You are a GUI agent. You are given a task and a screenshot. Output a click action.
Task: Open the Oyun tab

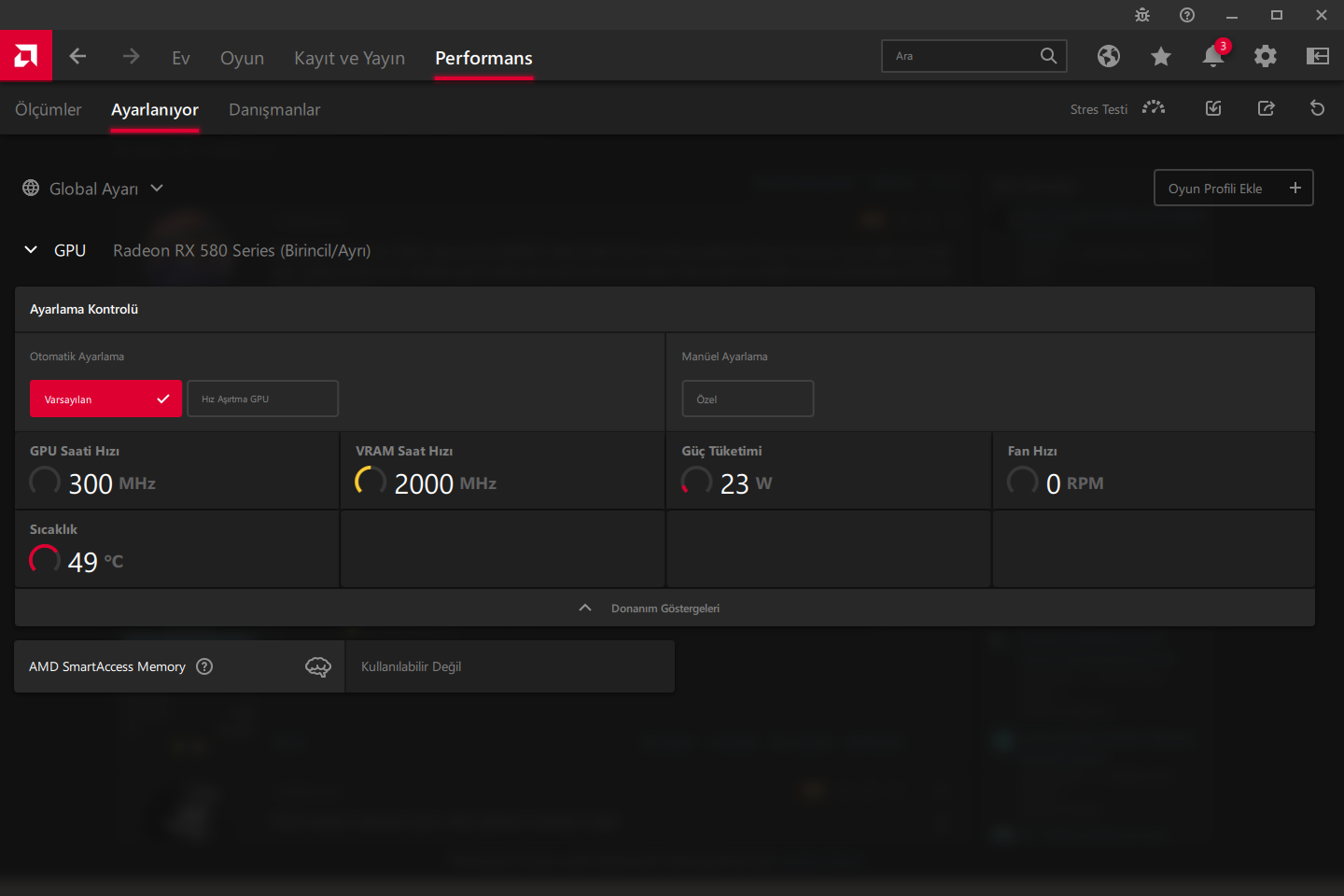click(x=242, y=58)
